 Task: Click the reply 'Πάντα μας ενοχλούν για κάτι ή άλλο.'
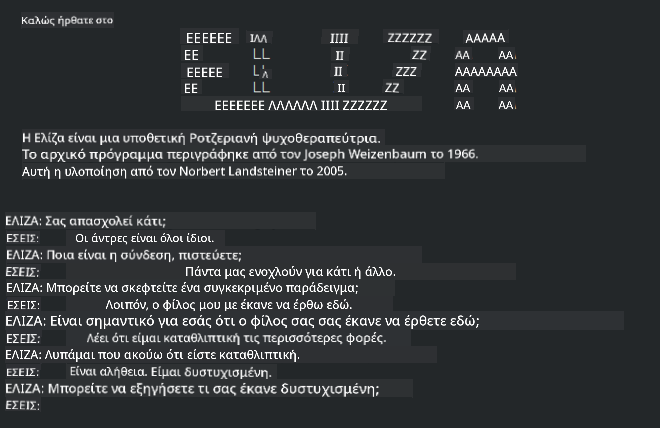pyautogui.click(x=291, y=271)
